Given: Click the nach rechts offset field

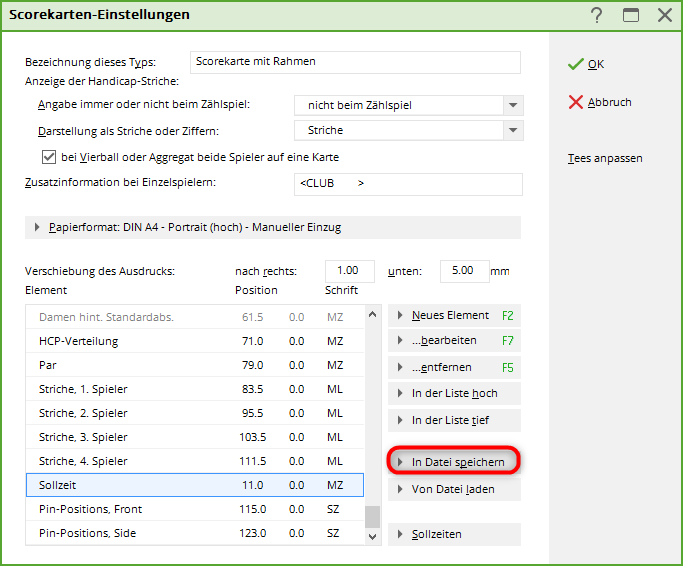Looking at the screenshot, I should pyautogui.click(x=349, y=271).
